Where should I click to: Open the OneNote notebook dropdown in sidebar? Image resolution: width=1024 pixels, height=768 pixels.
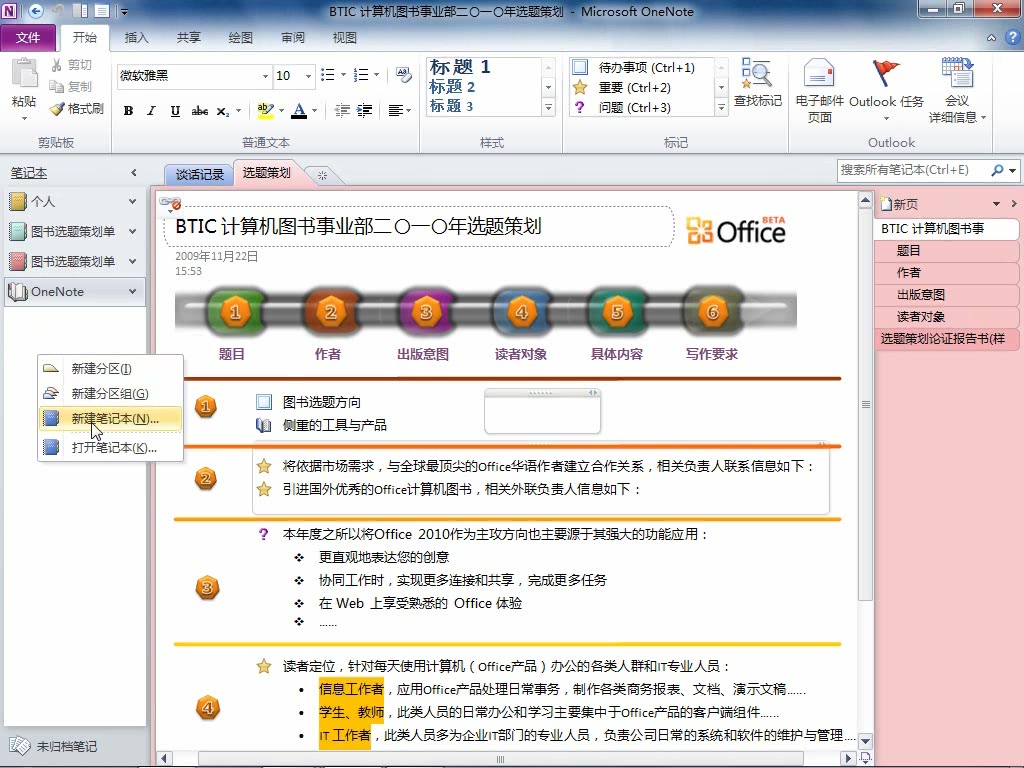135,291
